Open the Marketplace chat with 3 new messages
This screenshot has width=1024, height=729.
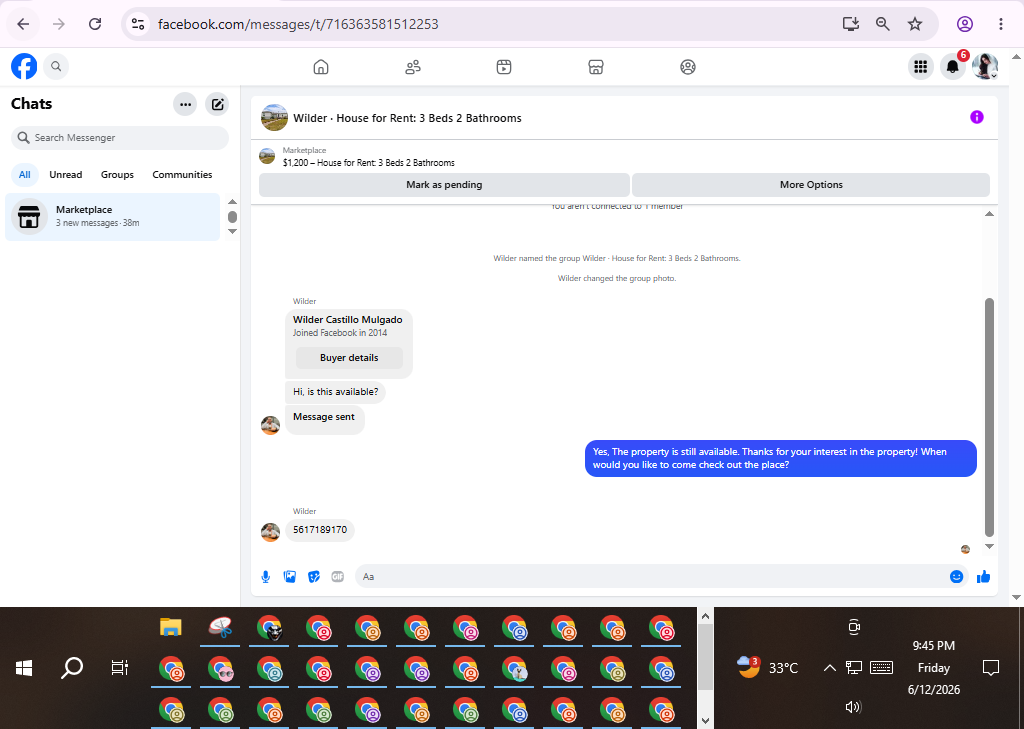click(x=112, y=216)
